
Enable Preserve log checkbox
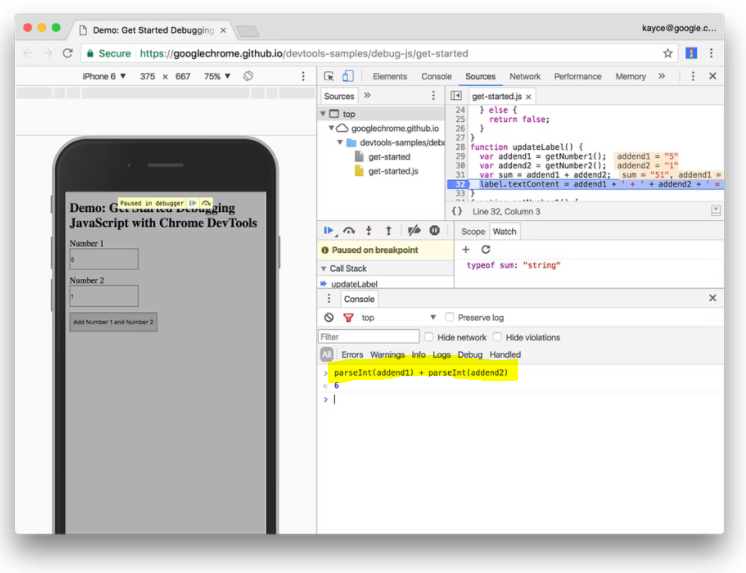coord(449,317)
